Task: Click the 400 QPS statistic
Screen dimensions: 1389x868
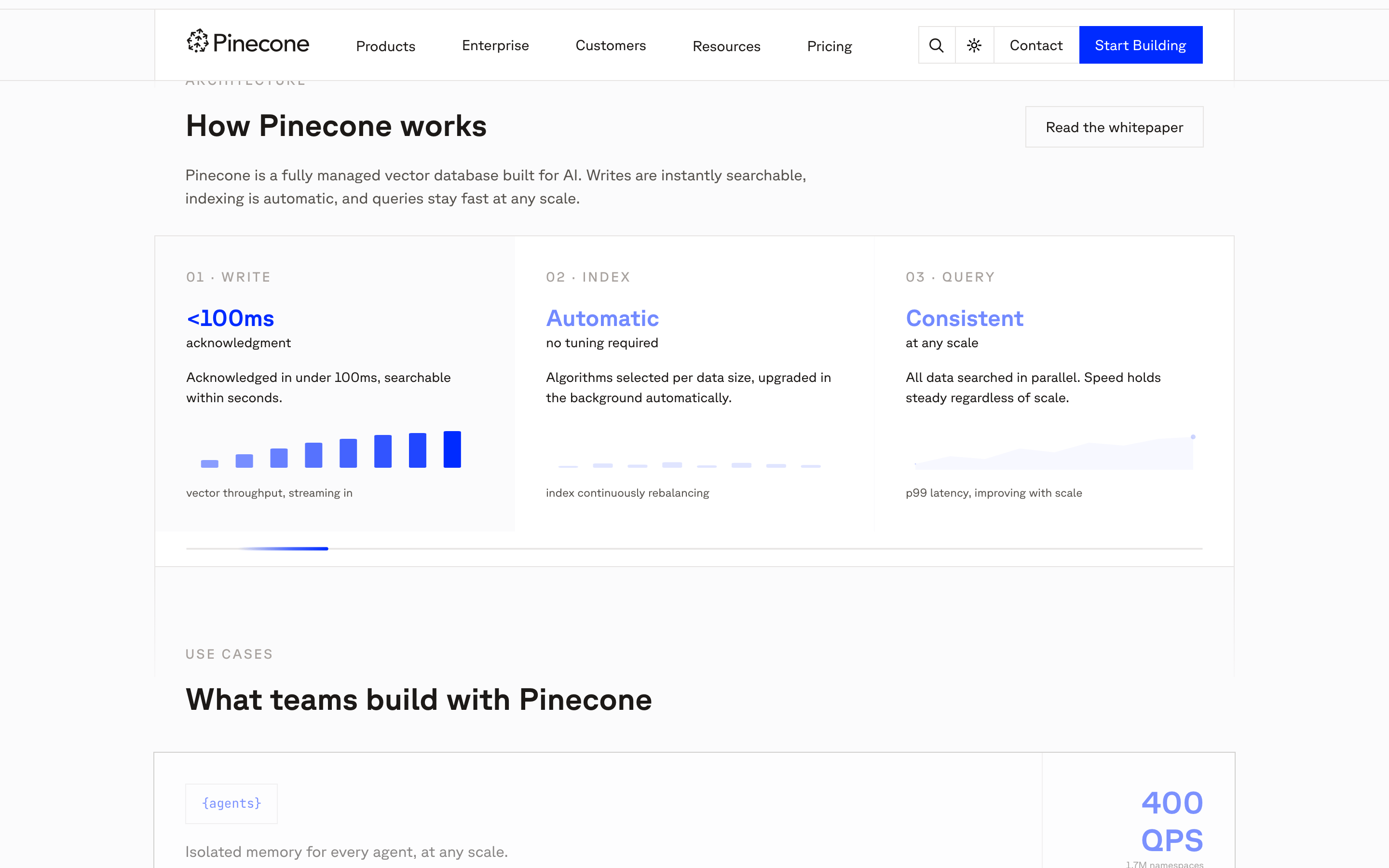Action: 1171,821
